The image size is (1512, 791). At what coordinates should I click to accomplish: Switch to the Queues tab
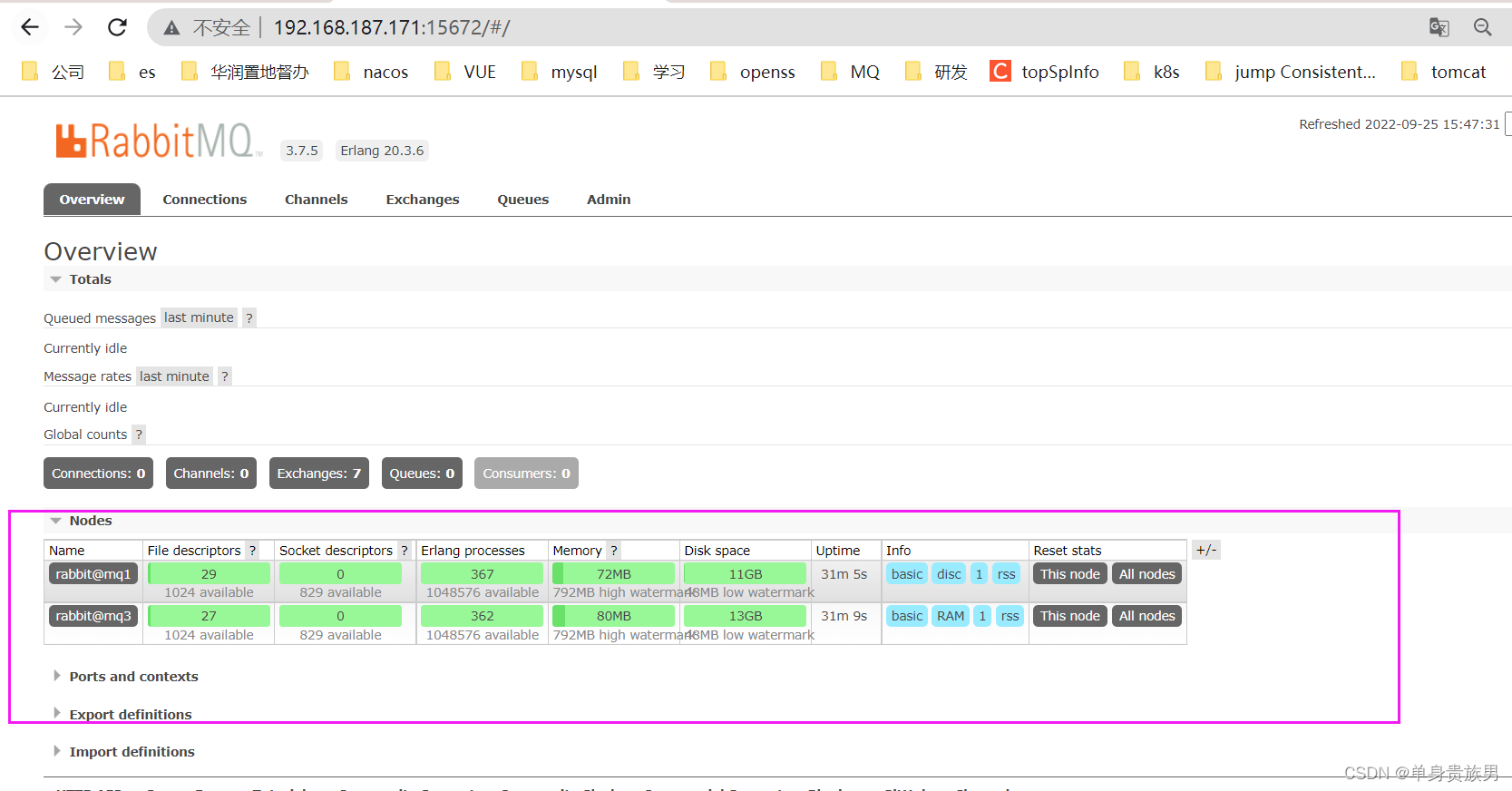click(523, 200)
